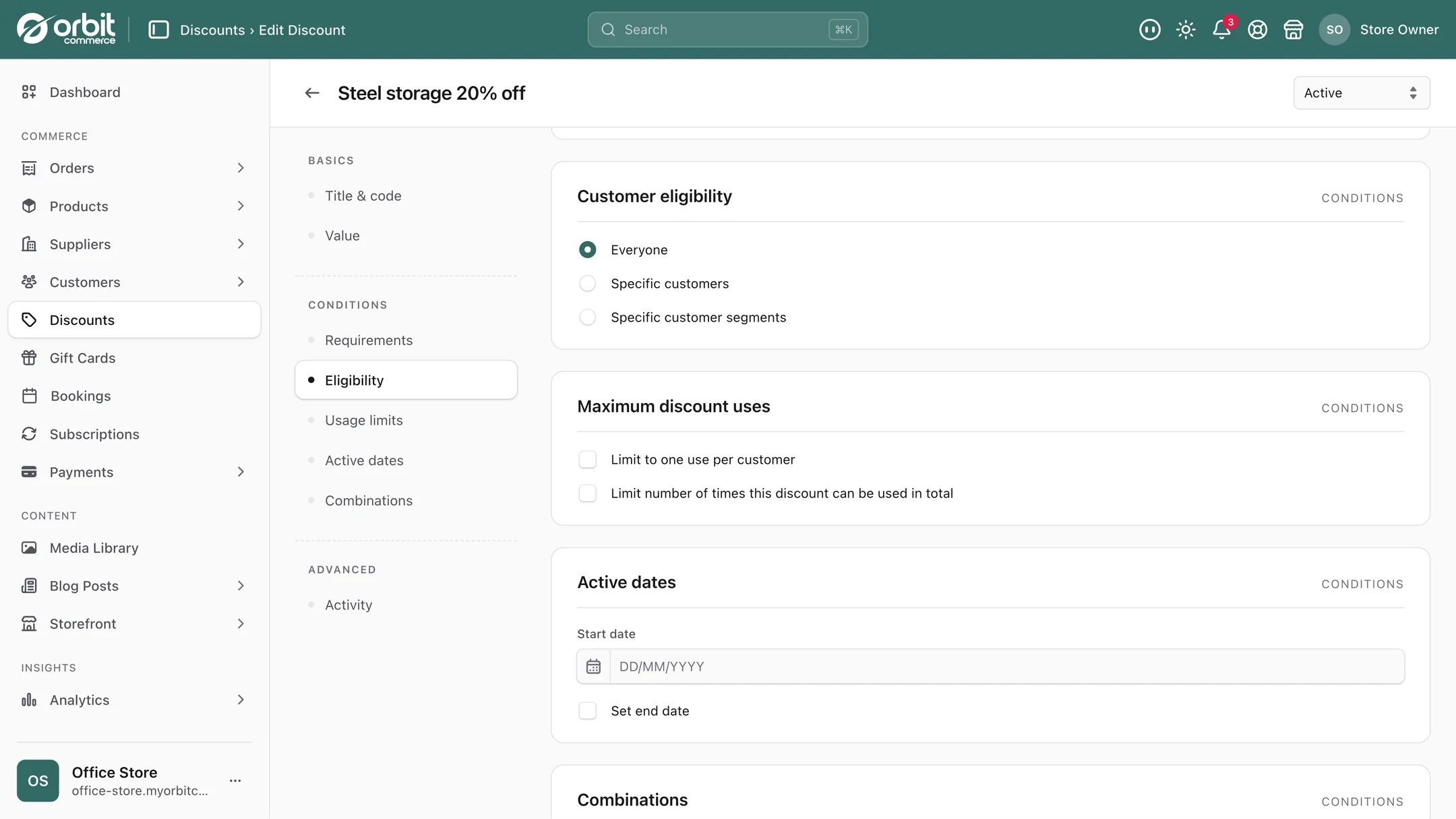1456x819 pixels.
Task: Click the Gift Cards gift icon
Action: [x=29, y=358]
